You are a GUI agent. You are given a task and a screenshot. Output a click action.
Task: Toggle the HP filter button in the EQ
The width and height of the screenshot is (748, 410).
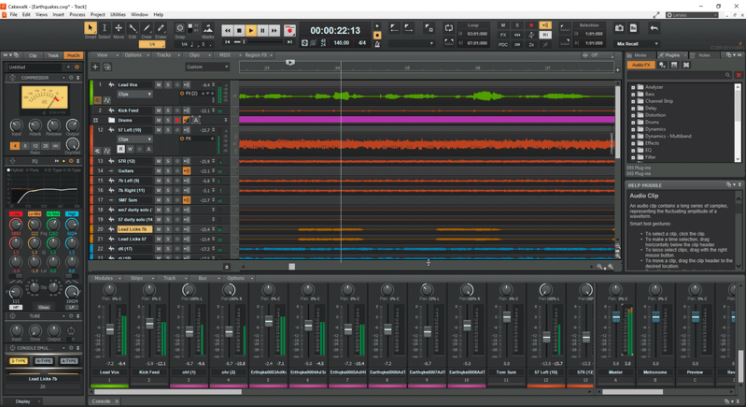15,308
